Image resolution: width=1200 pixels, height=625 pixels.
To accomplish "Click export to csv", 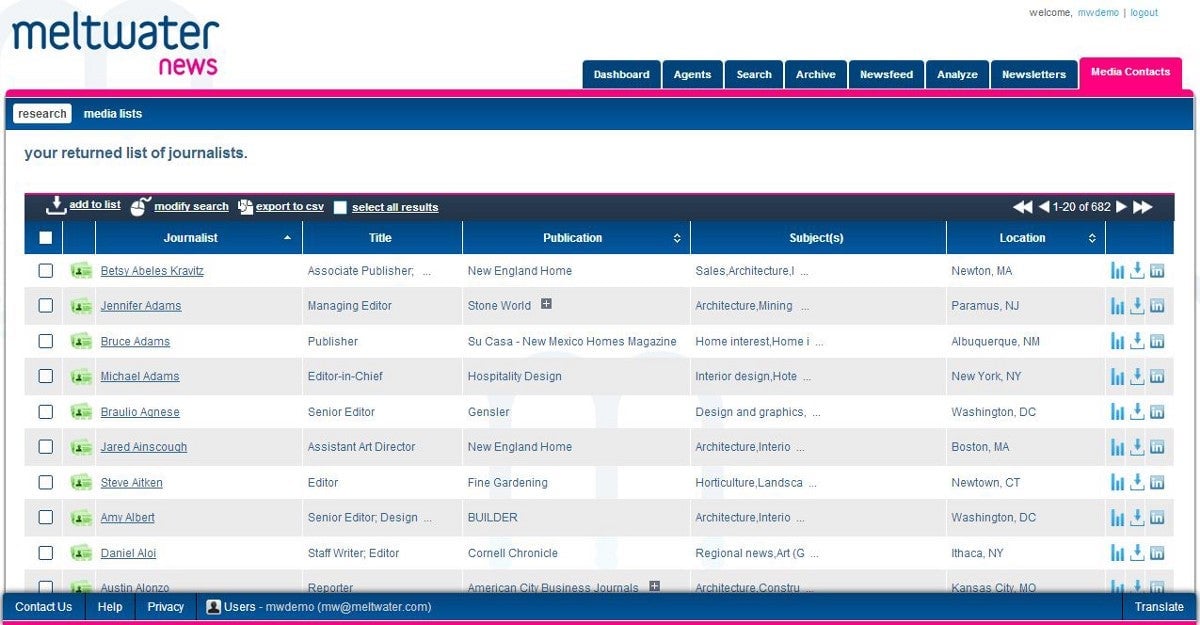I will pos(290,207).
